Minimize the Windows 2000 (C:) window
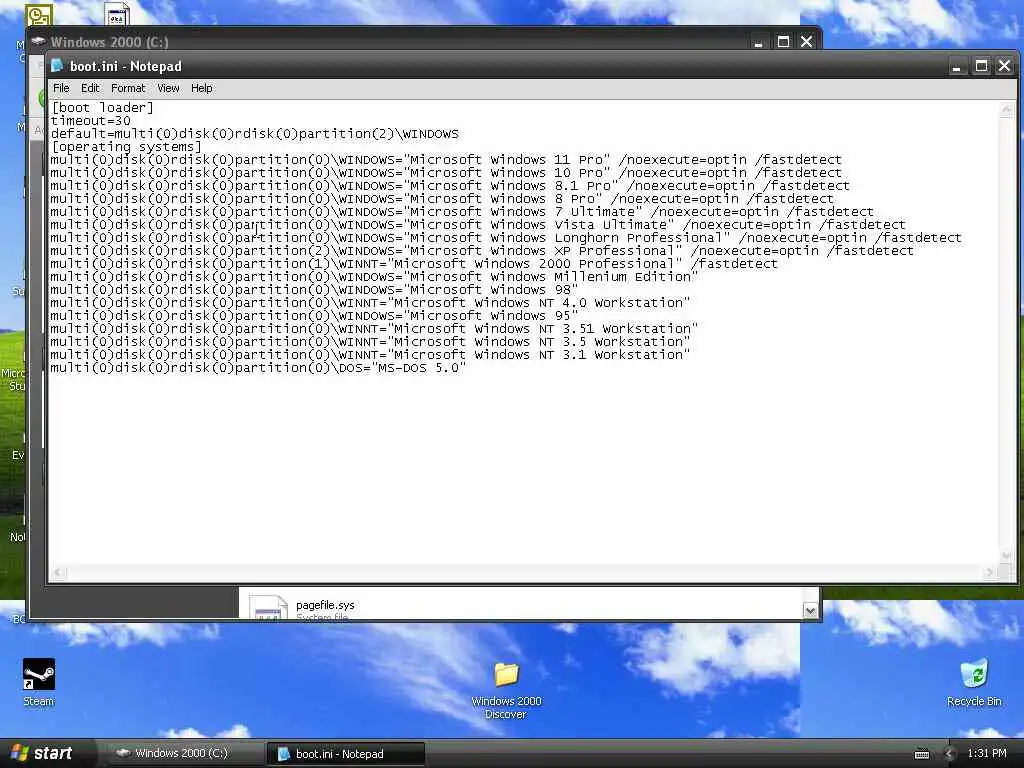 758,42
